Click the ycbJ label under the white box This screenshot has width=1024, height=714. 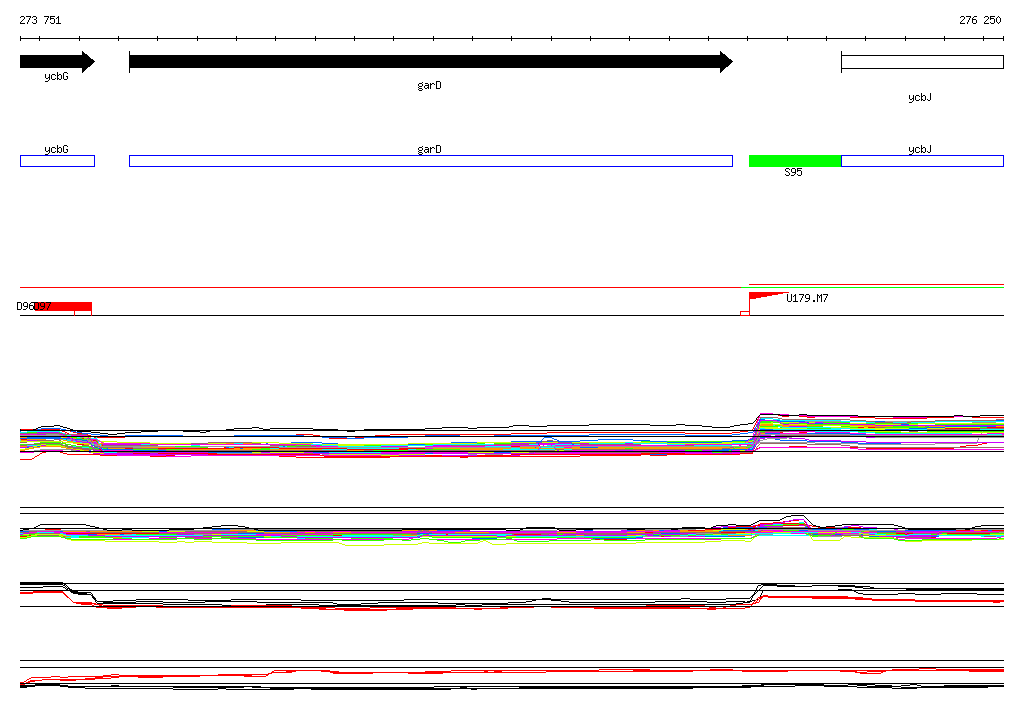(920, 97)
